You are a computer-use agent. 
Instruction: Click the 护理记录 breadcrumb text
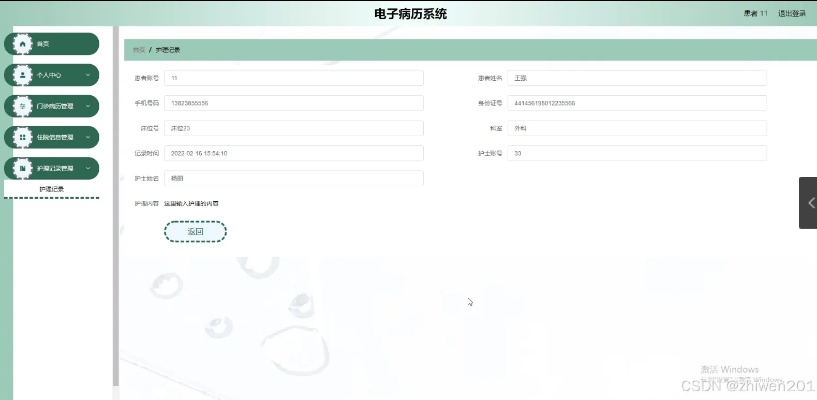168,50
